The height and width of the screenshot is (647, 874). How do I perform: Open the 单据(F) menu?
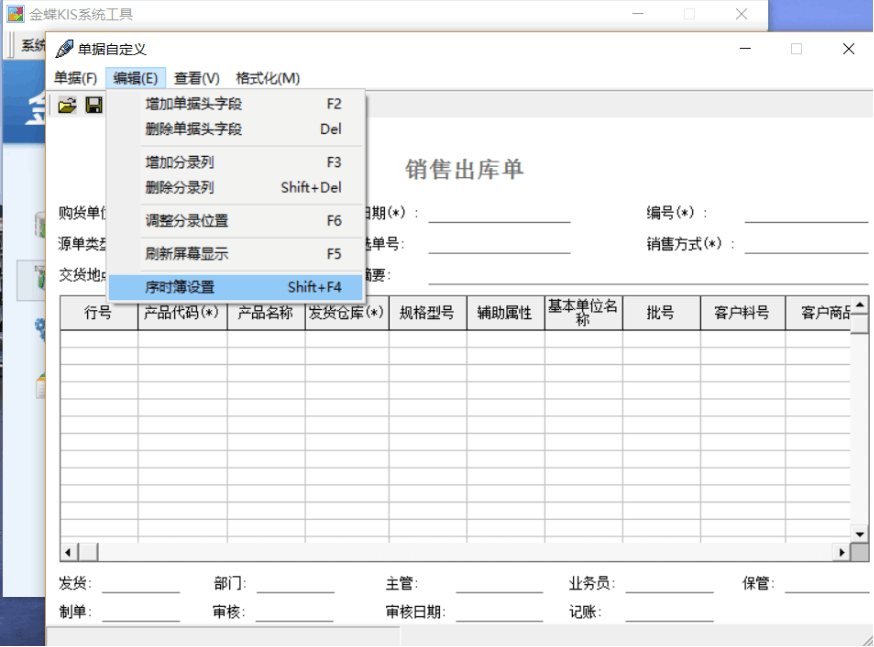click(x=76, y=78)
